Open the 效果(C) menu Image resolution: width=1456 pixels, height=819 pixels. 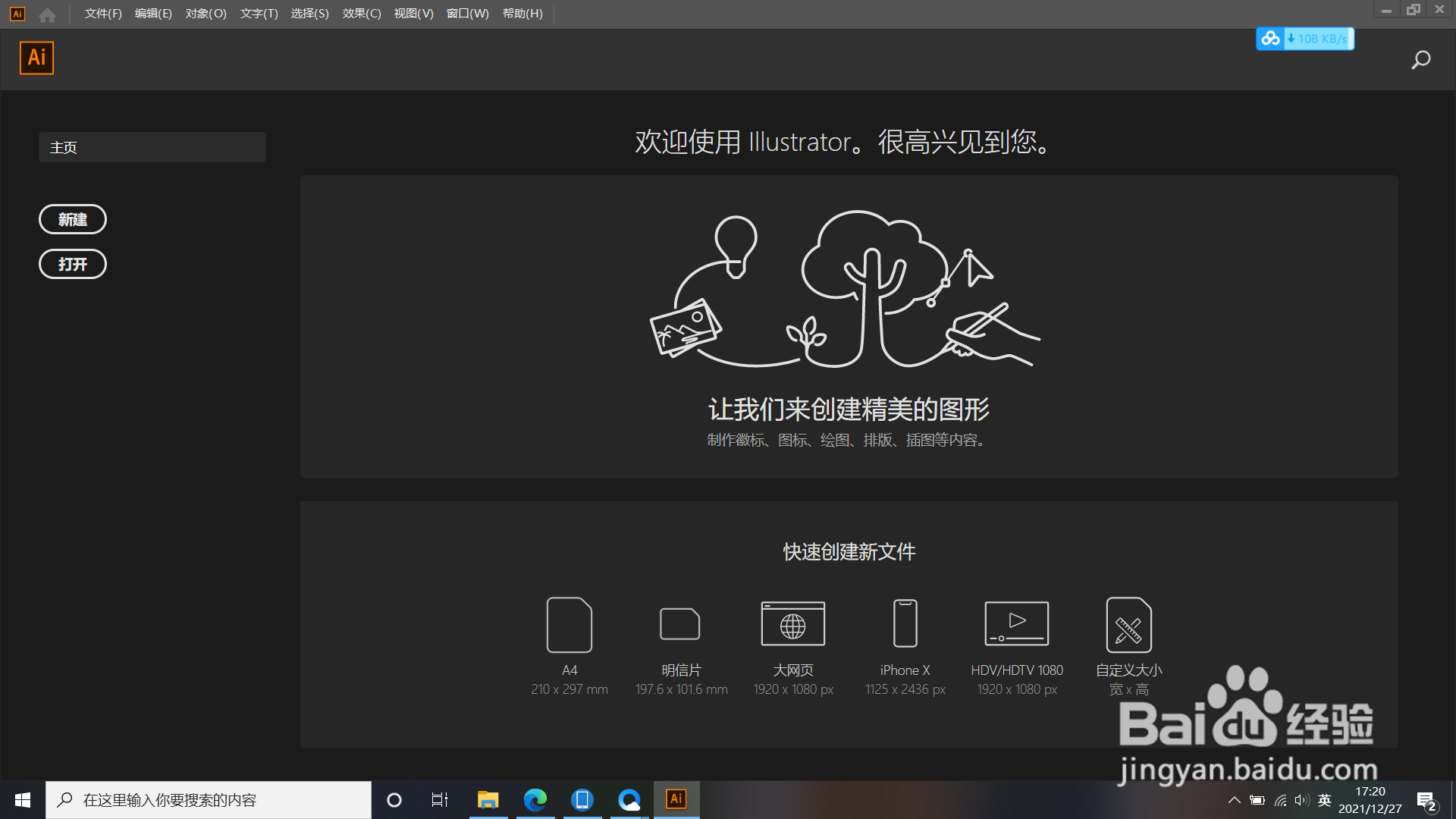click(362, 14)
